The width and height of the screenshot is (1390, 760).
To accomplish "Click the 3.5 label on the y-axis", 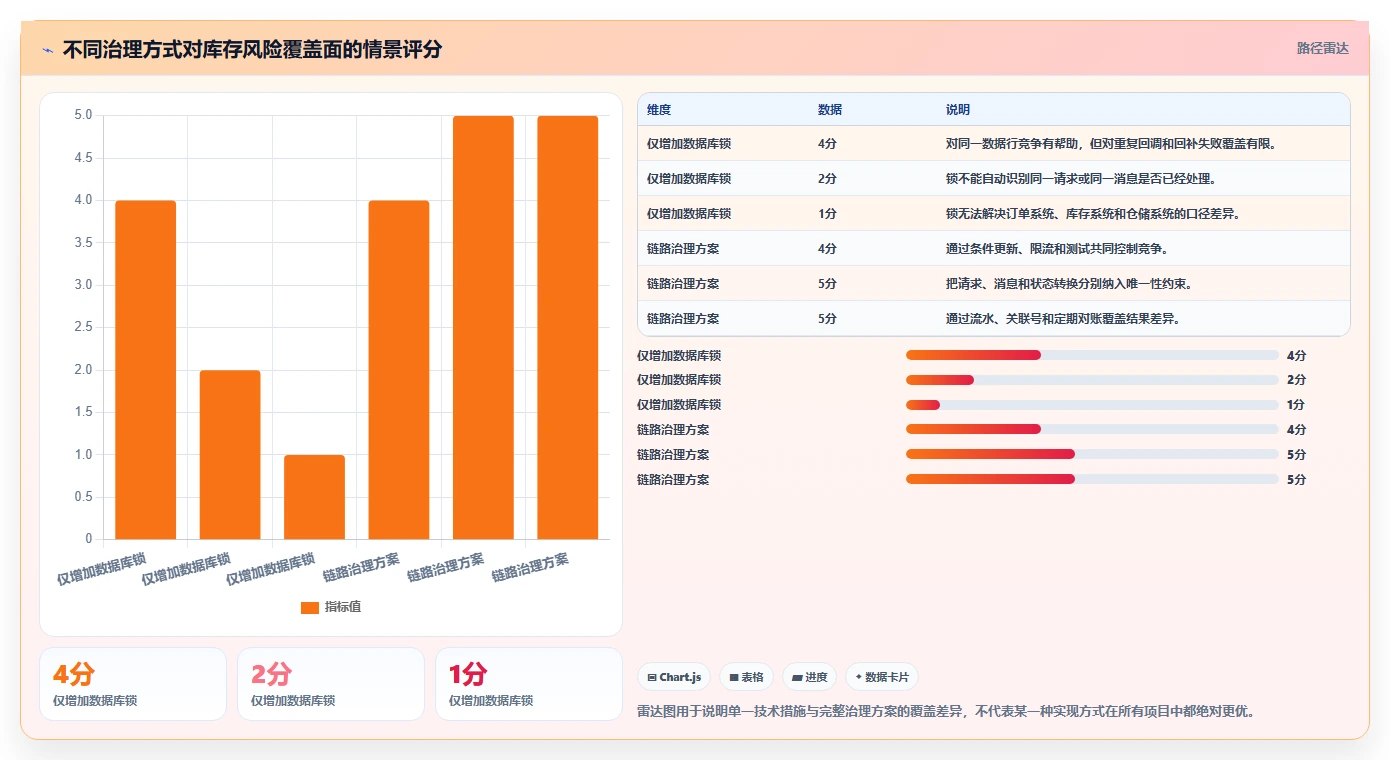I will pos(83,243).
